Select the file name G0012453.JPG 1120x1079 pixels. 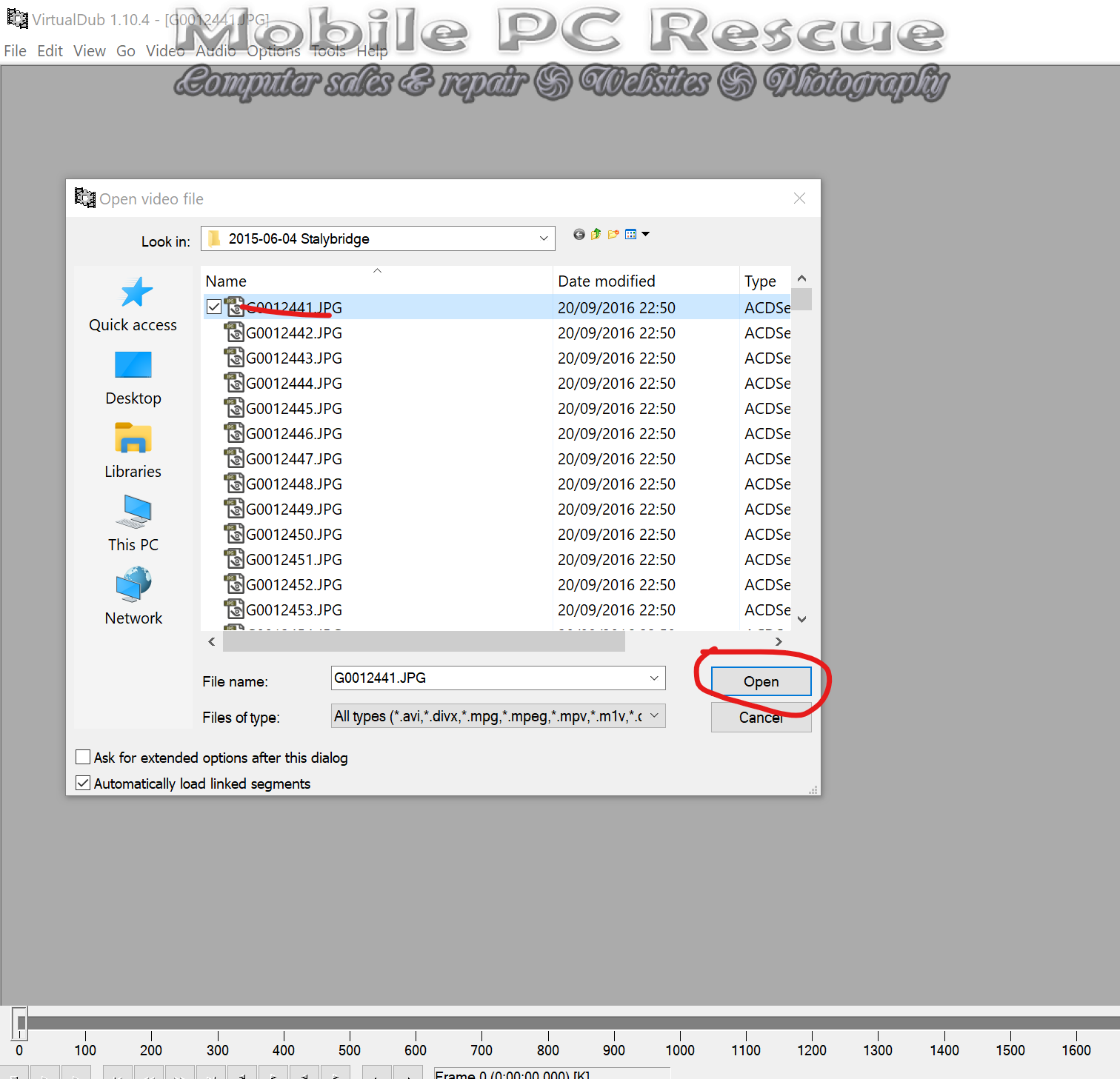point(294,609)
